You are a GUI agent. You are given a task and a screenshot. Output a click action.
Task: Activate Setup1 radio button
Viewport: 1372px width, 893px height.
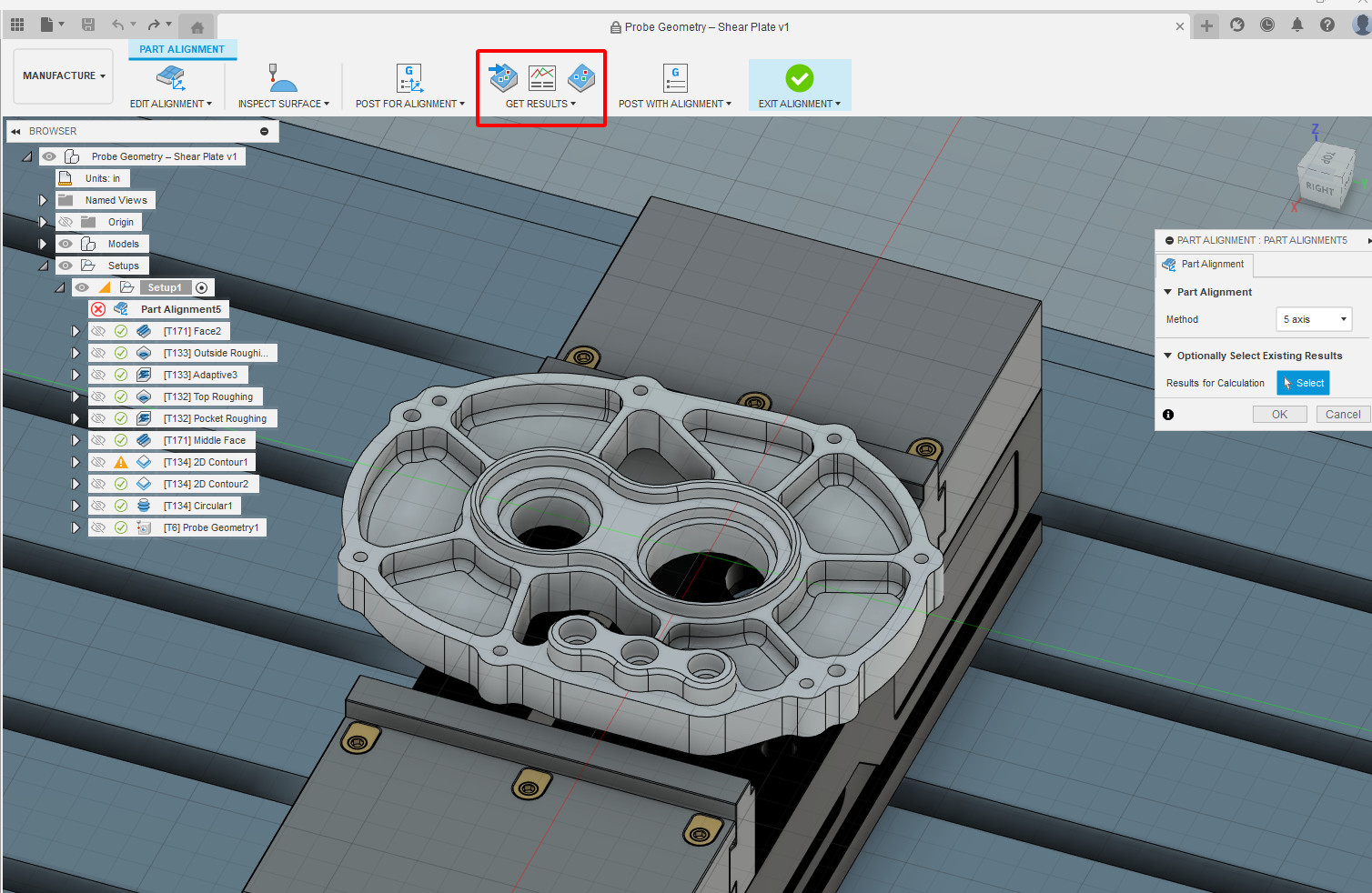point(202,287)
